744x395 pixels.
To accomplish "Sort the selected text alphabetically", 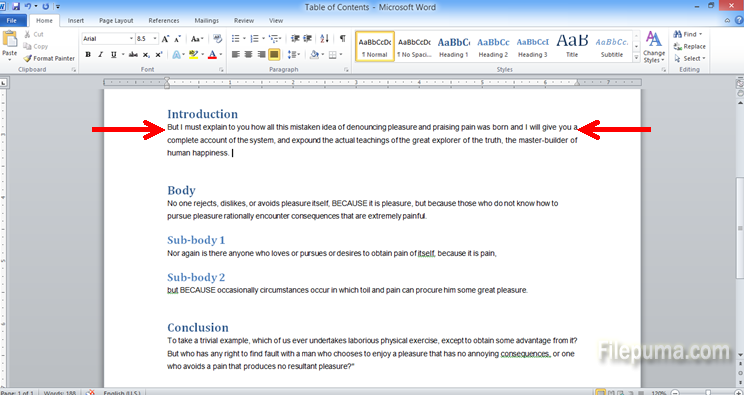I will [x=325, y=38].
